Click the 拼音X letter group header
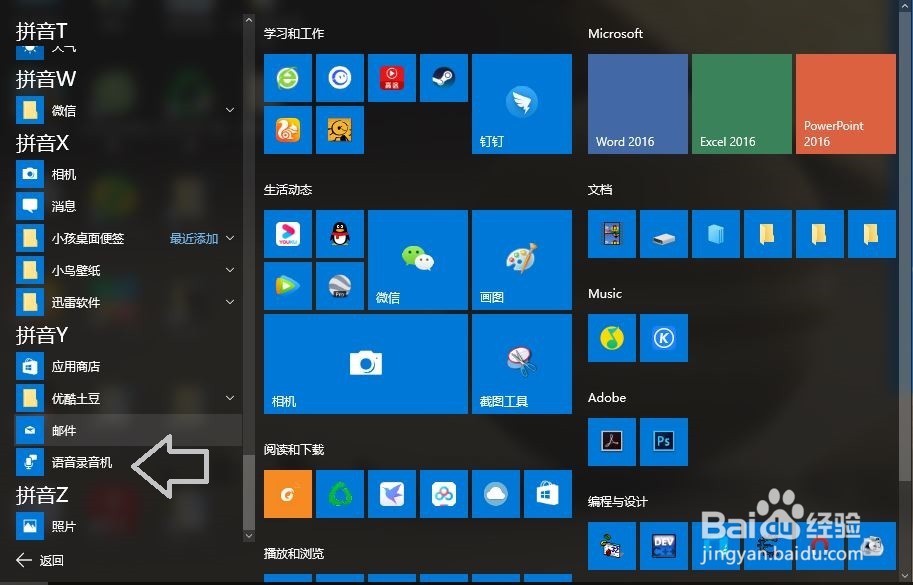 coord(43,143)
